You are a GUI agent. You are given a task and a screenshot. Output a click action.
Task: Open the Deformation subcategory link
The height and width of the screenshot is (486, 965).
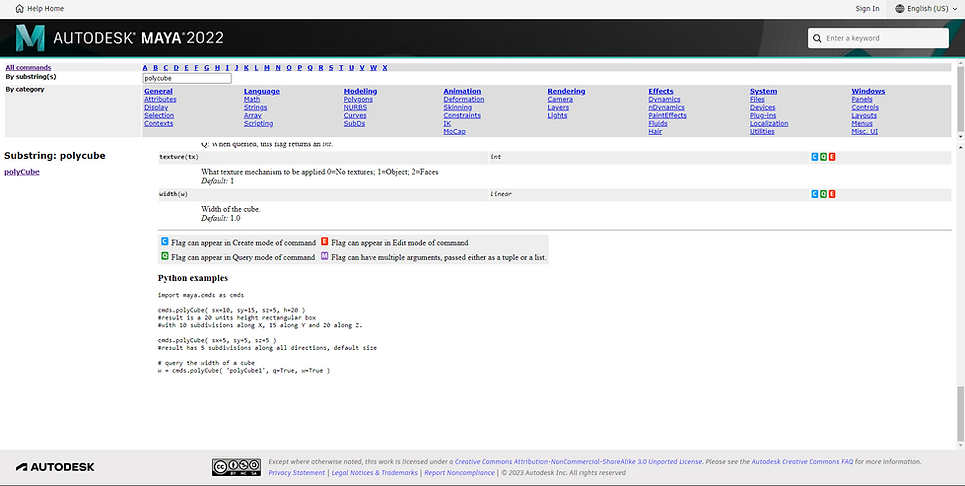463,99
